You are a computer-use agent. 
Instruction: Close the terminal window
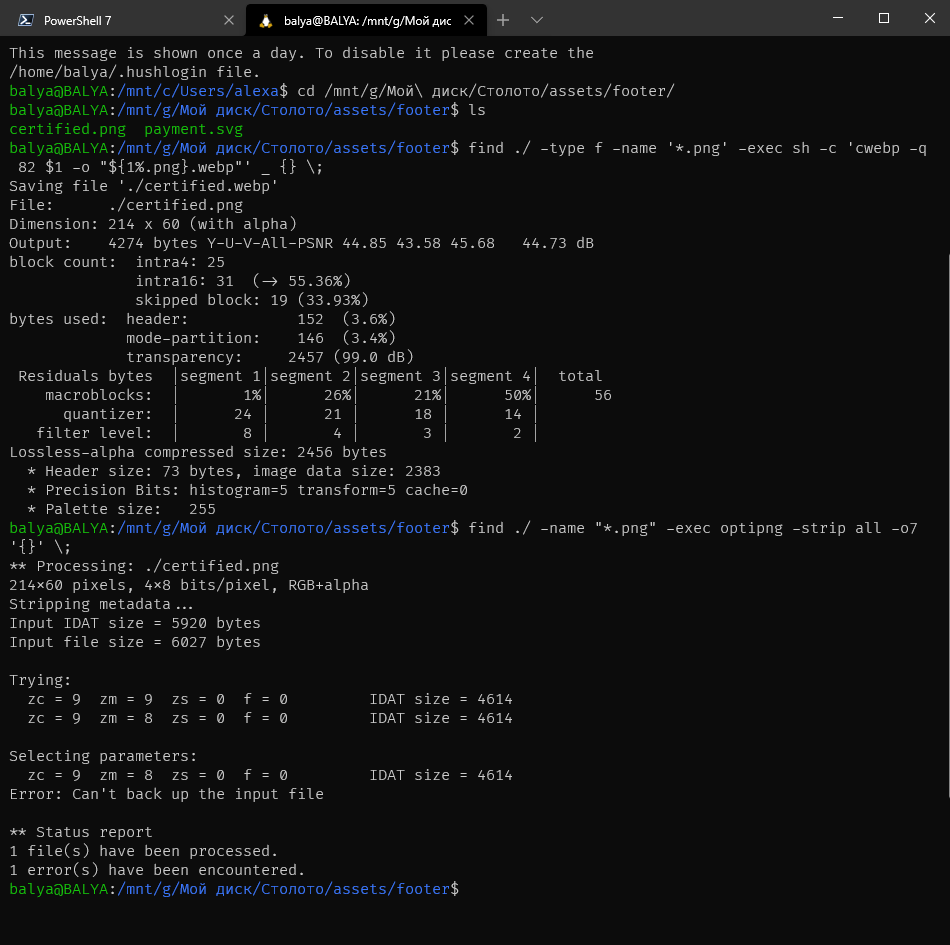coord(929,19)
